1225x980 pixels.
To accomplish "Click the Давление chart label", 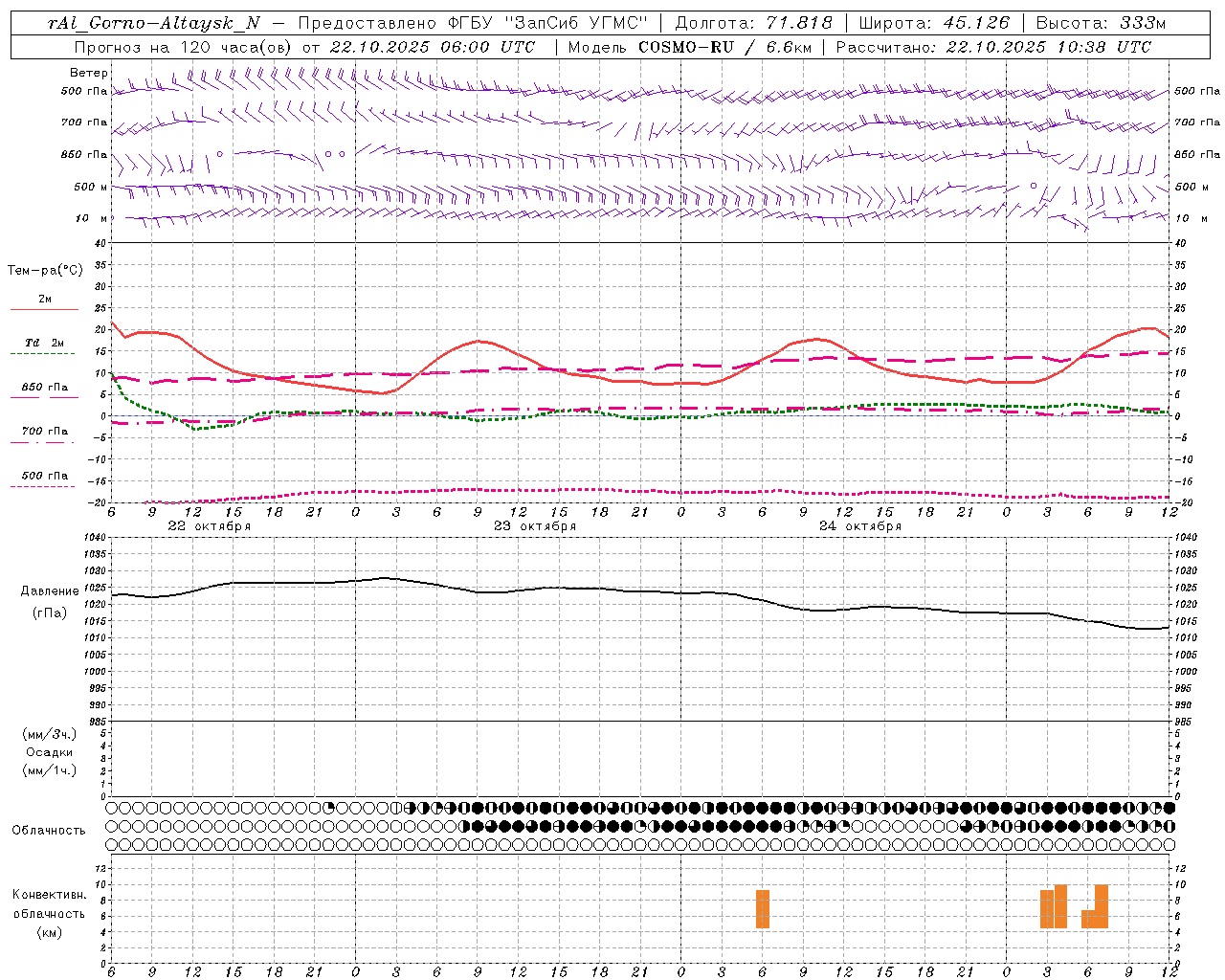I will point(50,591).
